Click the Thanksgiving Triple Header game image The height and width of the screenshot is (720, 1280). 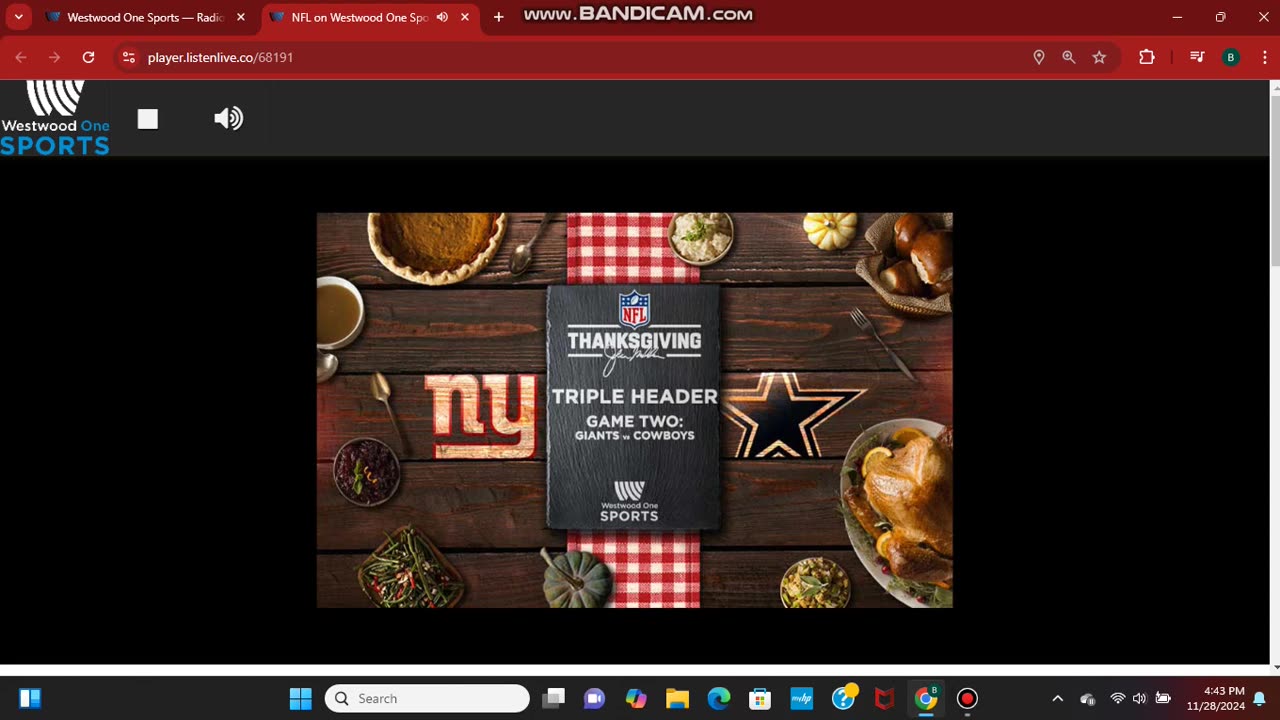pos(634,410)
